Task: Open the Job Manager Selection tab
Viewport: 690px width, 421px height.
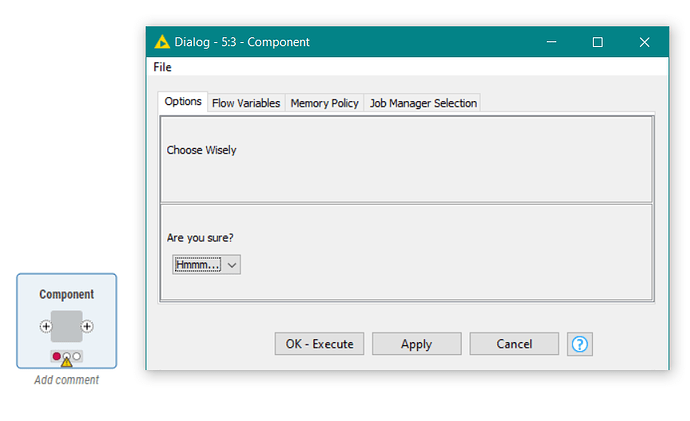Action: [x=423, y=103]
